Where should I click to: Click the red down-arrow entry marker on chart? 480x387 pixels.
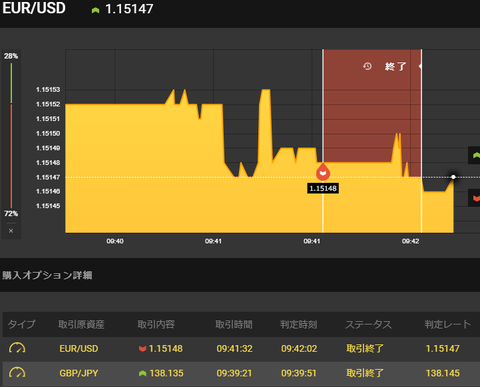tap(323, 172)
